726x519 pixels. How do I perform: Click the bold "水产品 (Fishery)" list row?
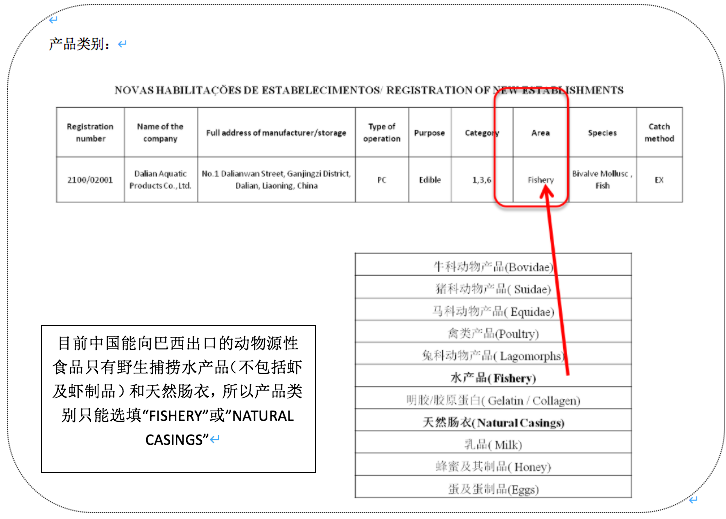pos(493,378)
